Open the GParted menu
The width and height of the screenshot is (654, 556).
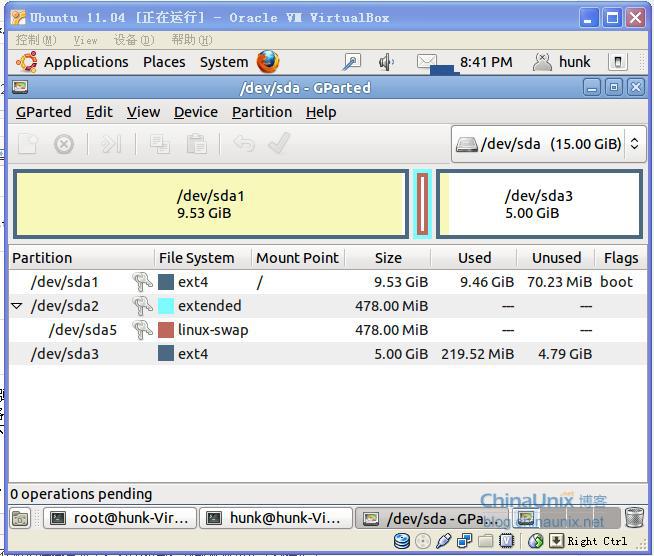pyautogui.click(x=43, y=112)
